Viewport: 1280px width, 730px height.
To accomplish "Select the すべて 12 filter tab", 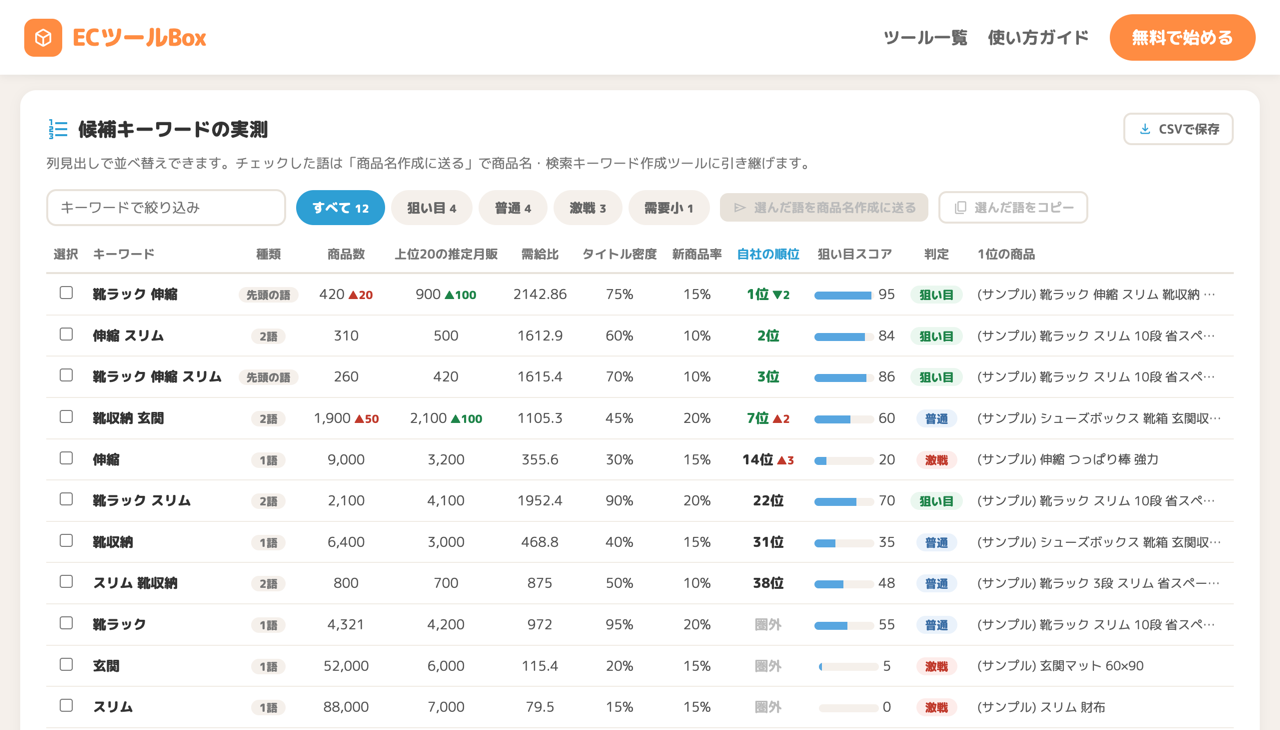I will pyautogui.click(x=340, y=208).
